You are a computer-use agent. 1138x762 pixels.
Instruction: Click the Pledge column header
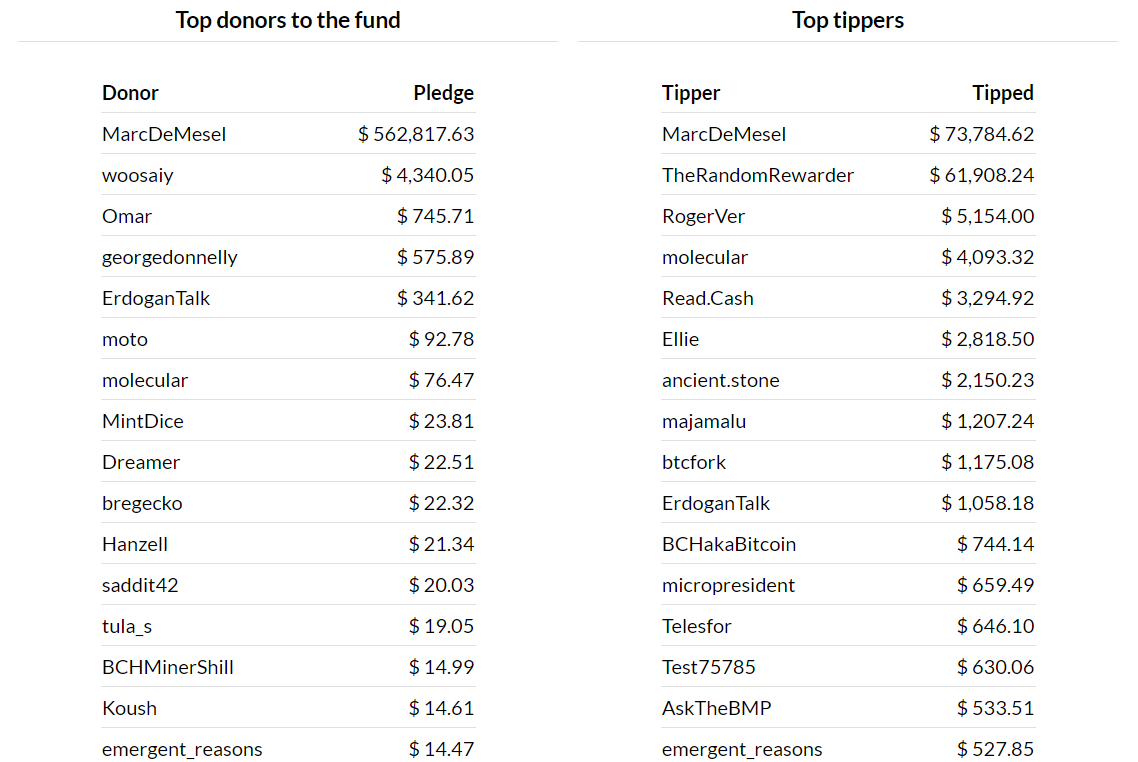(x=443, y=93)
